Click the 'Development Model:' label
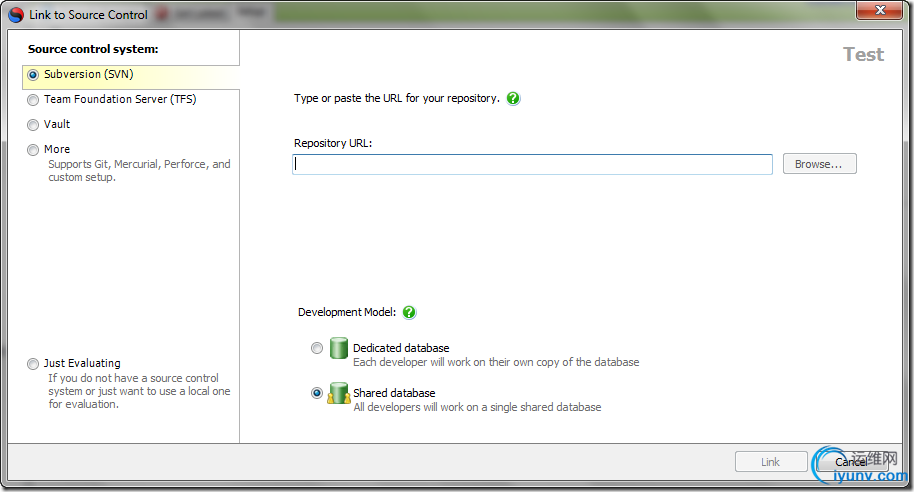The image size is (914, 492). click(347, 312)
